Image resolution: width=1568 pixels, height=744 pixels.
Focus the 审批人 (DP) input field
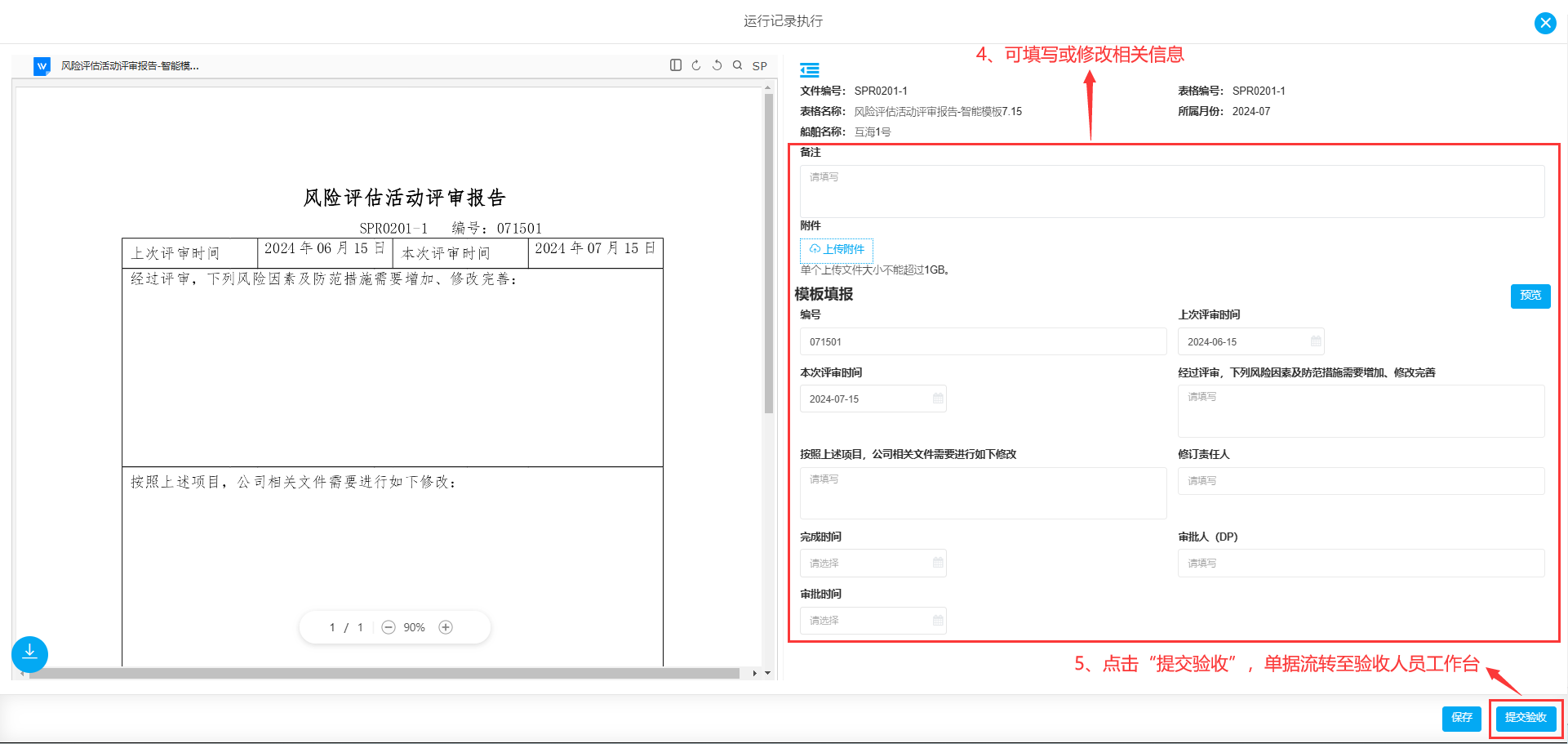tap(1361, 563)
